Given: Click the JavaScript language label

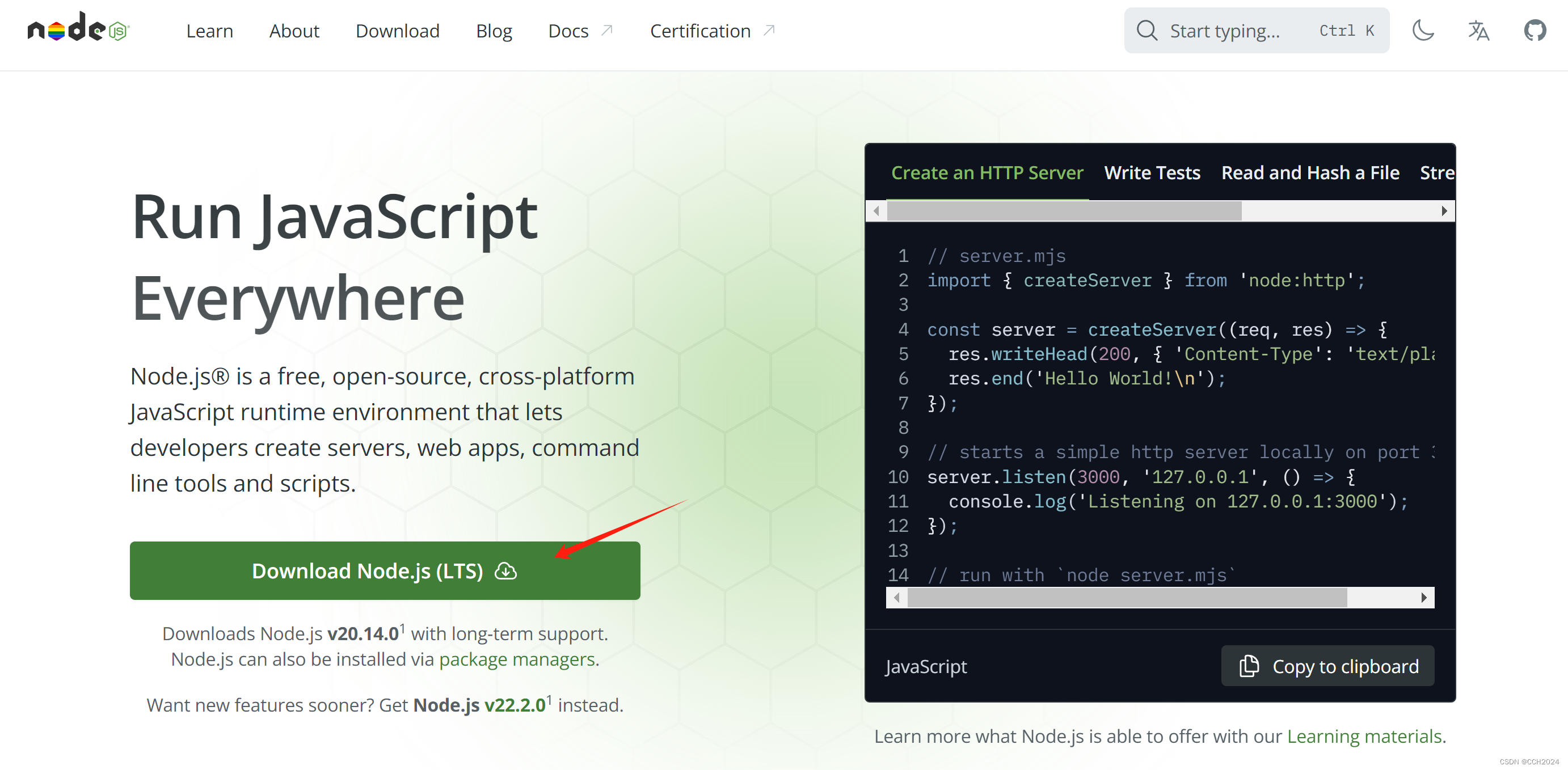Looking at the screenshot, I should pyautogui.click(x=926, y=666).
